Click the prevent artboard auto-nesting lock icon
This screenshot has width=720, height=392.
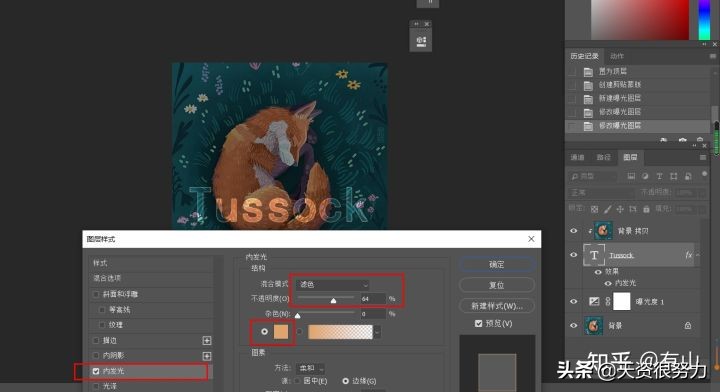click(633, 209)
